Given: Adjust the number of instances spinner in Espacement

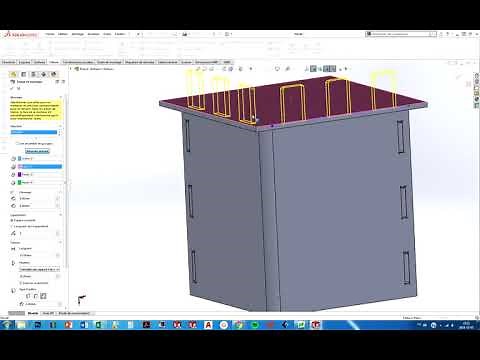Looking at the screenshot, I should [x=58, y=233].
